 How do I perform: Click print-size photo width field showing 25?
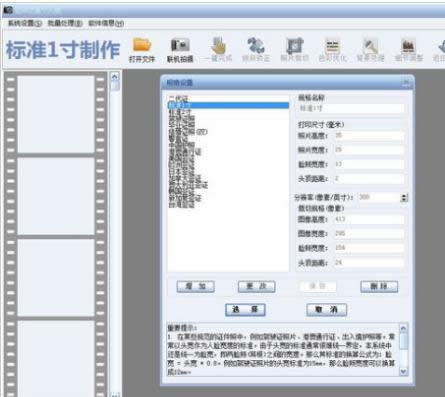tap(370, 150)
